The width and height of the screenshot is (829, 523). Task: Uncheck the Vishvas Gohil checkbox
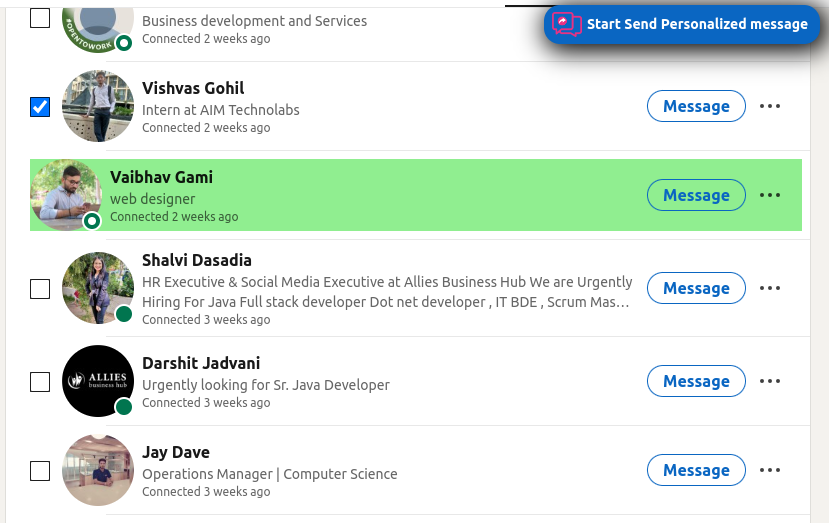tap(40, 106)
